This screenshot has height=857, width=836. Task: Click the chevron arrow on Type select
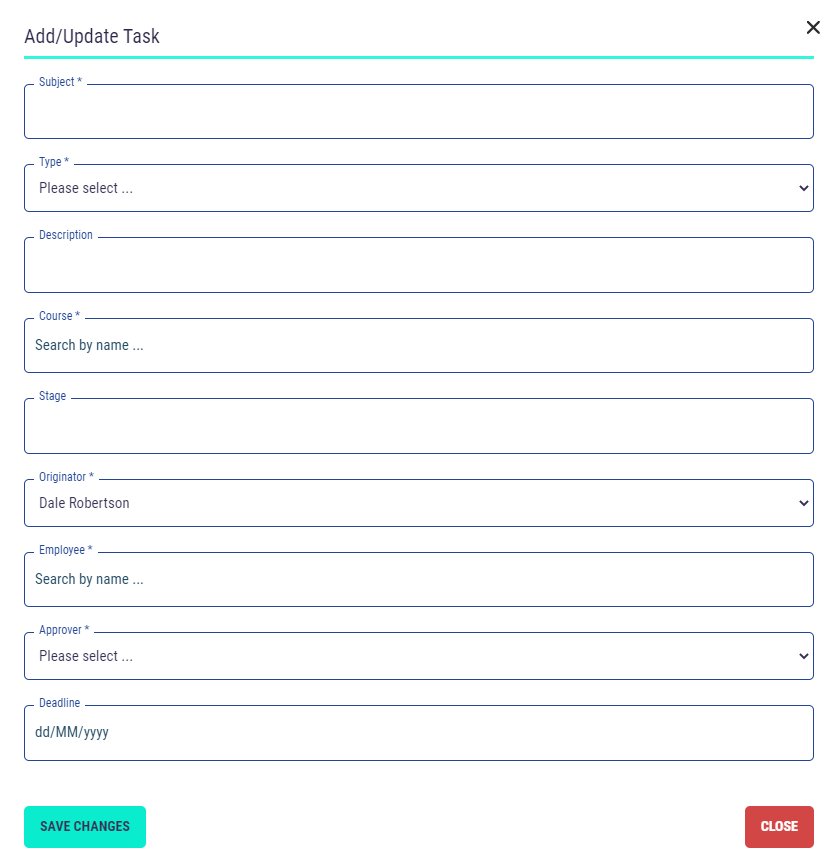804,188
